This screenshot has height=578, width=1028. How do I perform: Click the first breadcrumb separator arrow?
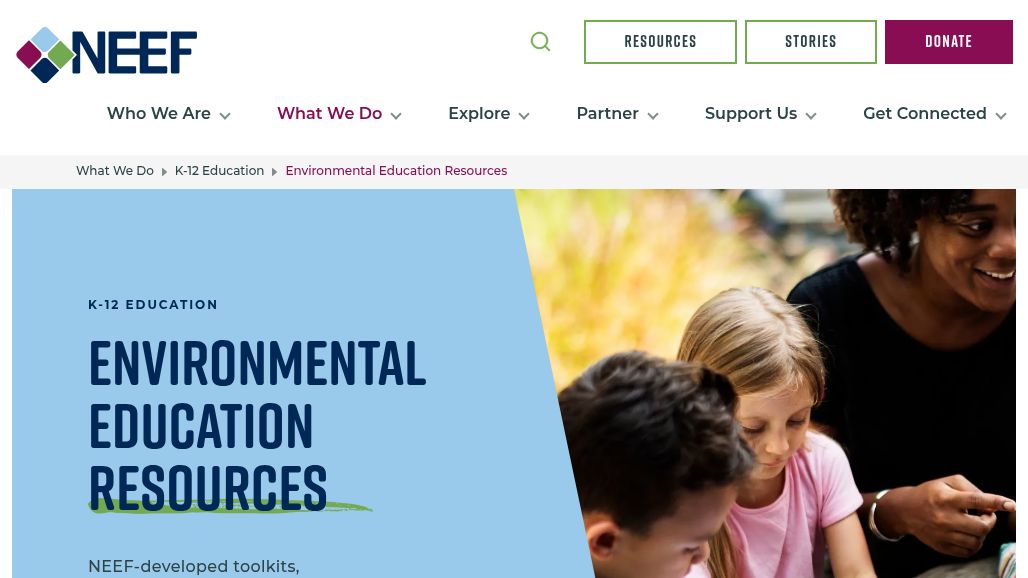click(164, 172)
